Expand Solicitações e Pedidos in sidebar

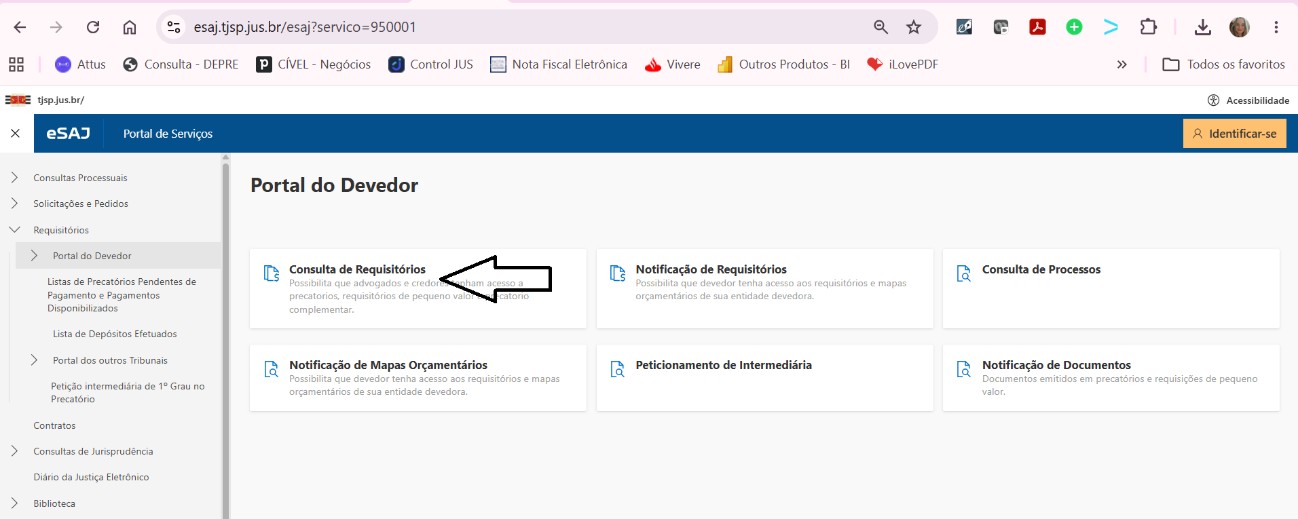click(x=14, y=204)
